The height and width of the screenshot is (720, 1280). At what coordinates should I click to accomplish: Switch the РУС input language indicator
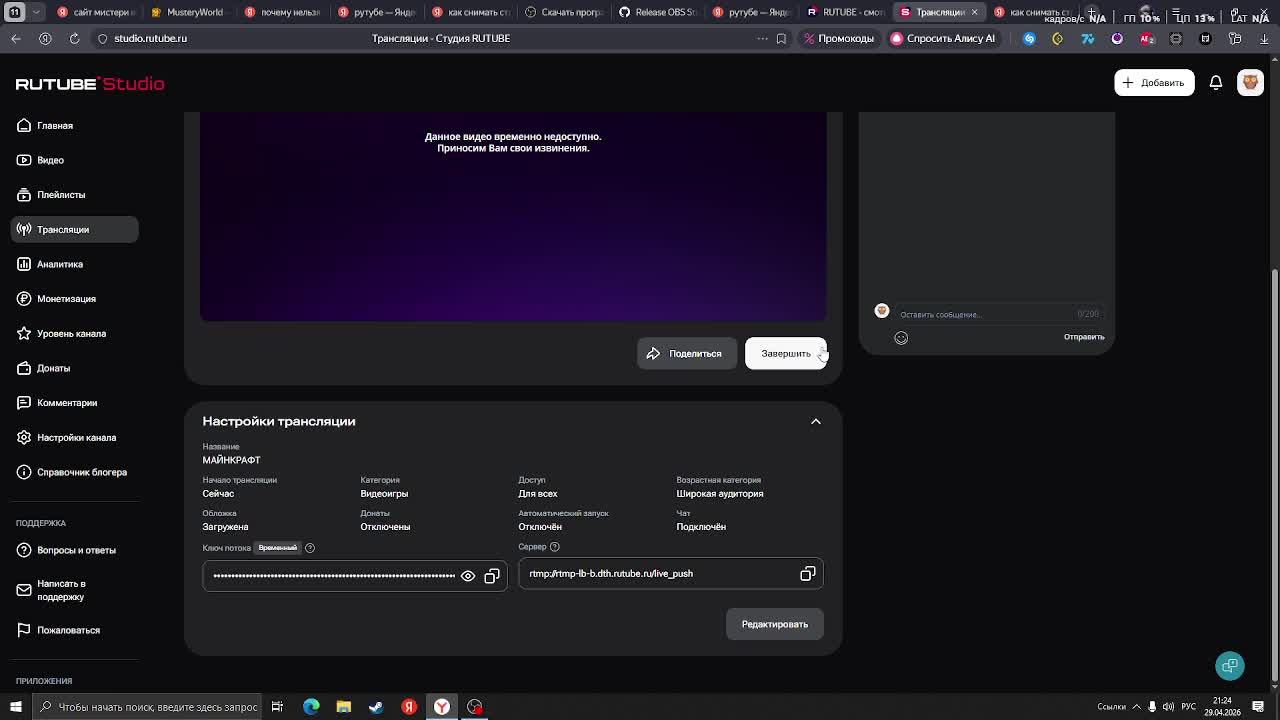click(x=1188, y=707)
